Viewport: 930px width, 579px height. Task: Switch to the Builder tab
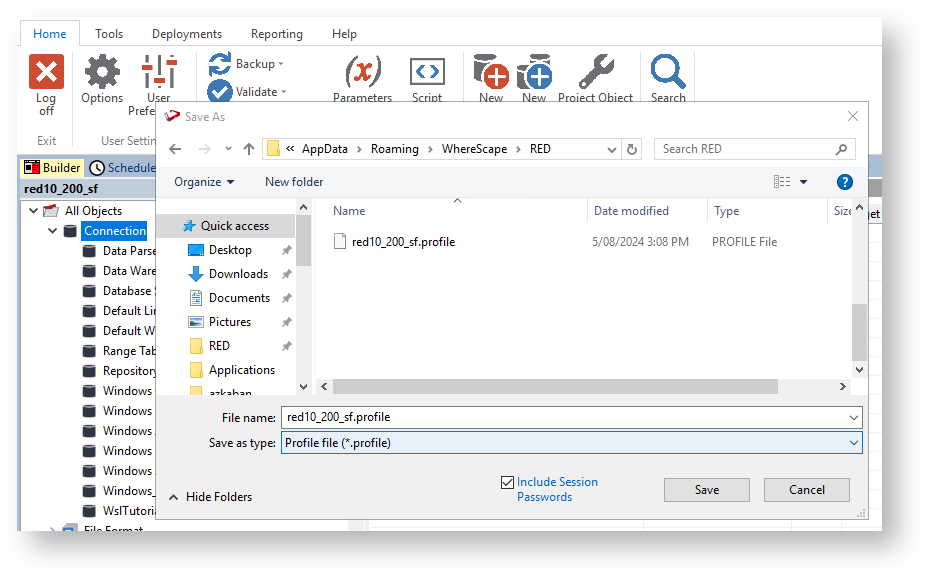click(x=52, y=168)
